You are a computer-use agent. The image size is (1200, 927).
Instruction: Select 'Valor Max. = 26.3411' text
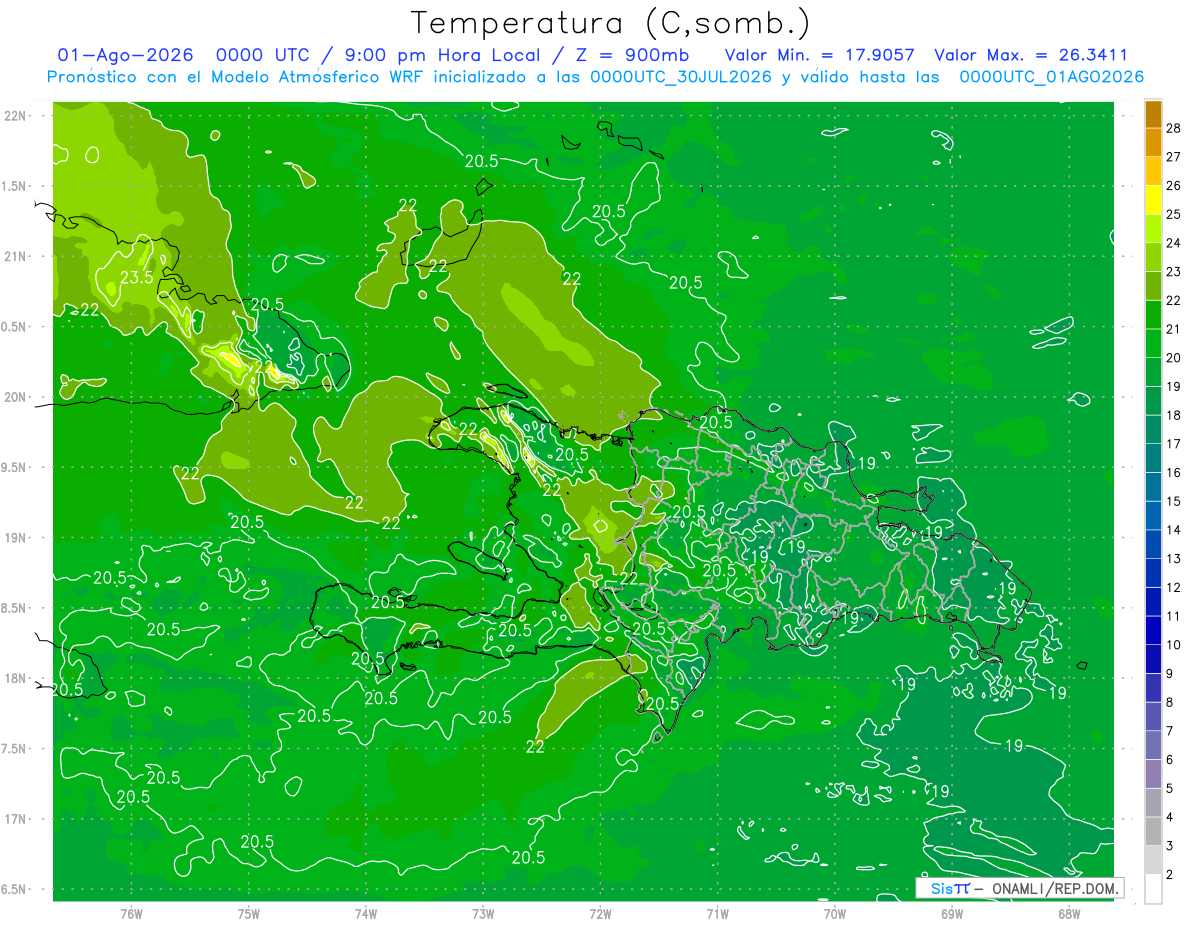click(1031, 56)
